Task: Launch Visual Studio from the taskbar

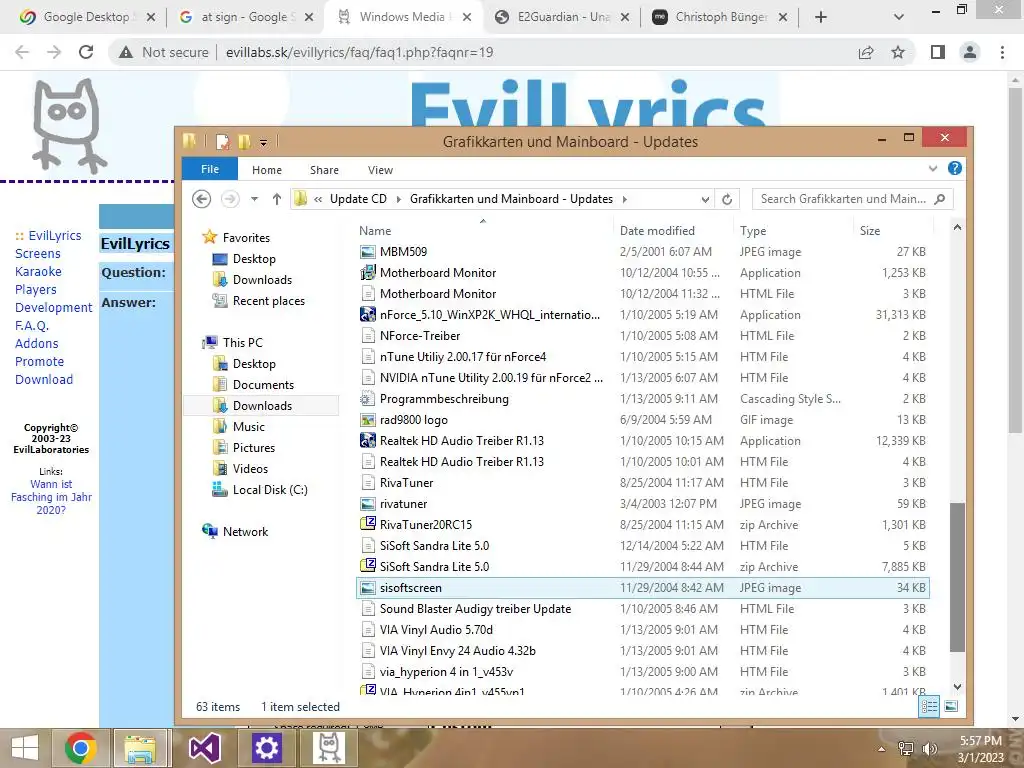Action: click(205, 748)
